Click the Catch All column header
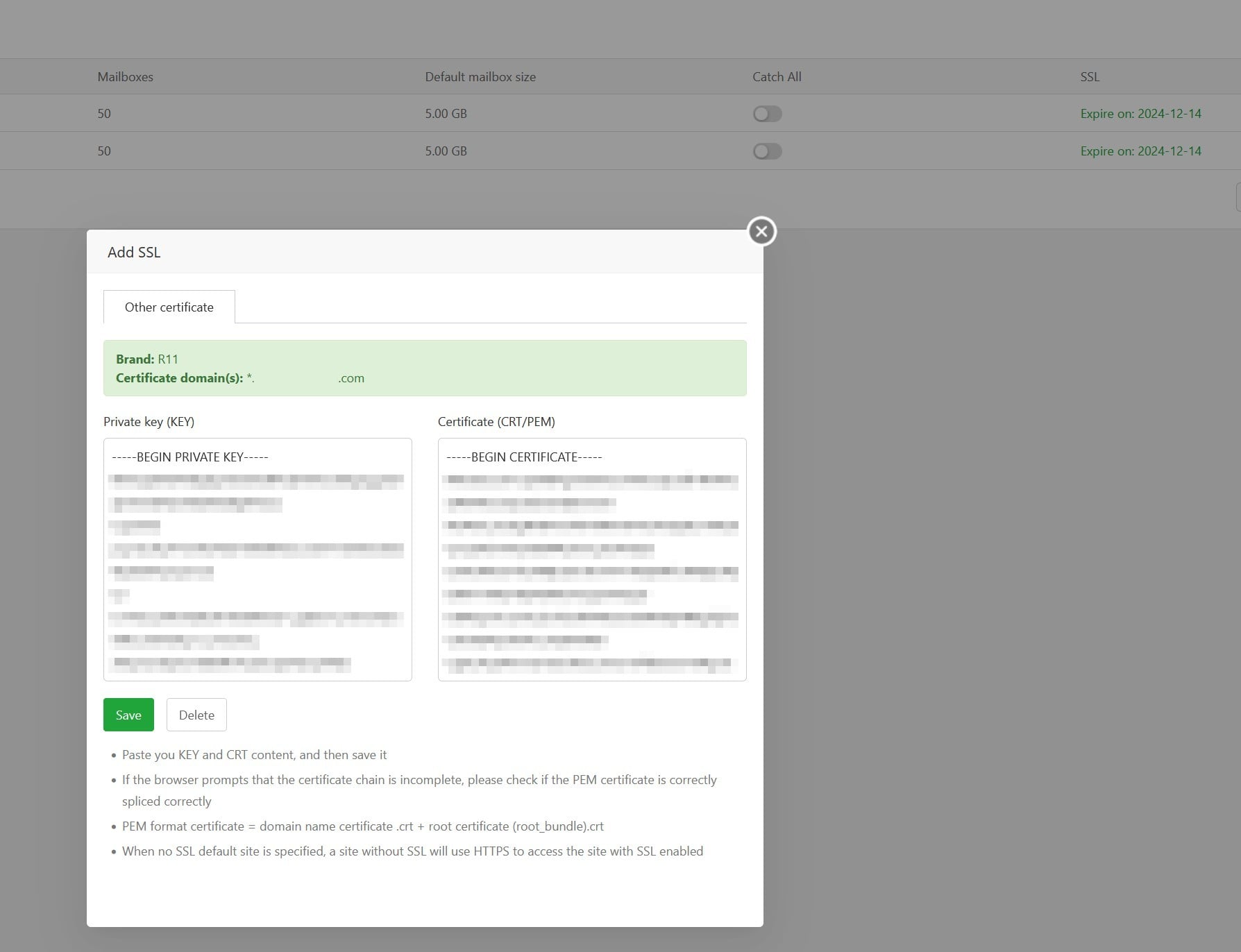This screenshot has width=1241, height=952. point(777,77)
